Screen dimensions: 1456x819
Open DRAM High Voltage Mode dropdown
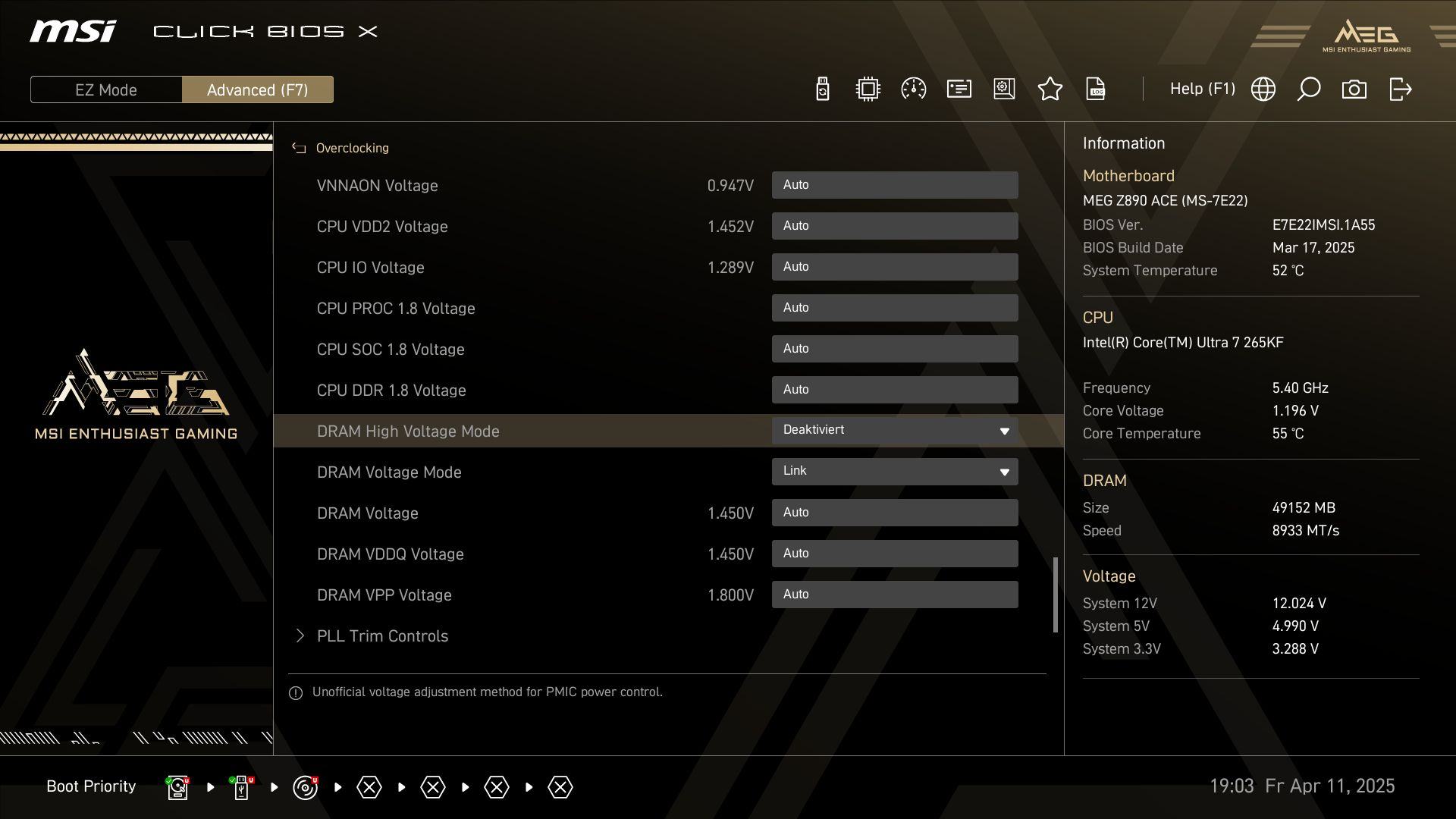coord(895,431)
